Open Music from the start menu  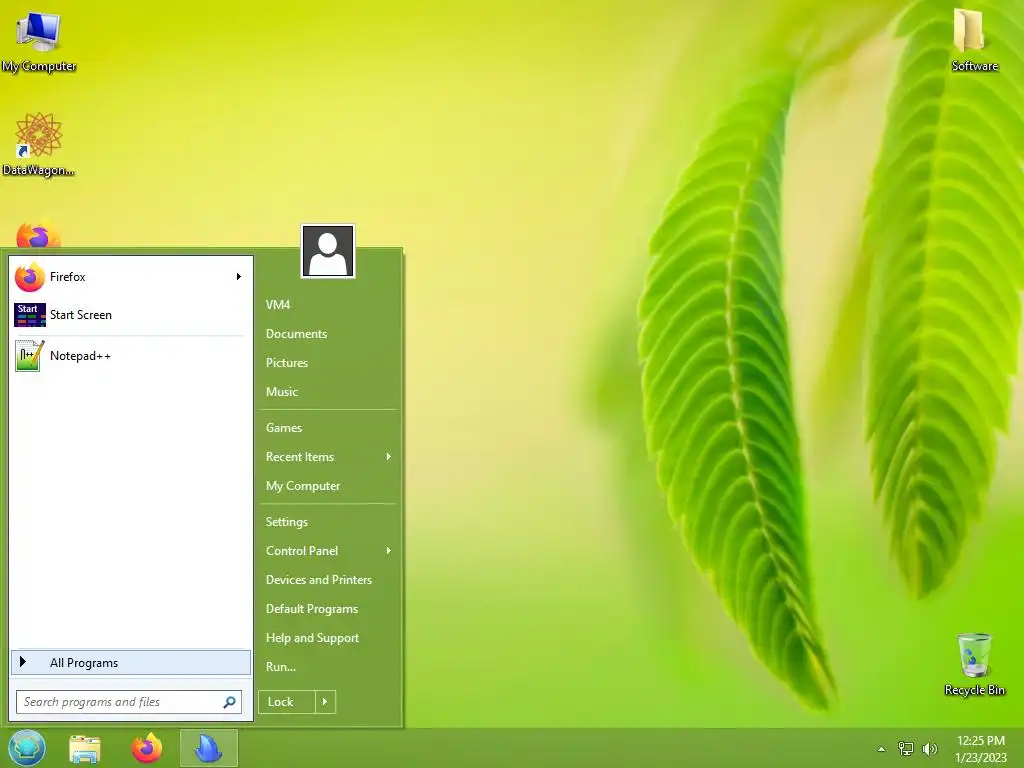click(282, 392)
